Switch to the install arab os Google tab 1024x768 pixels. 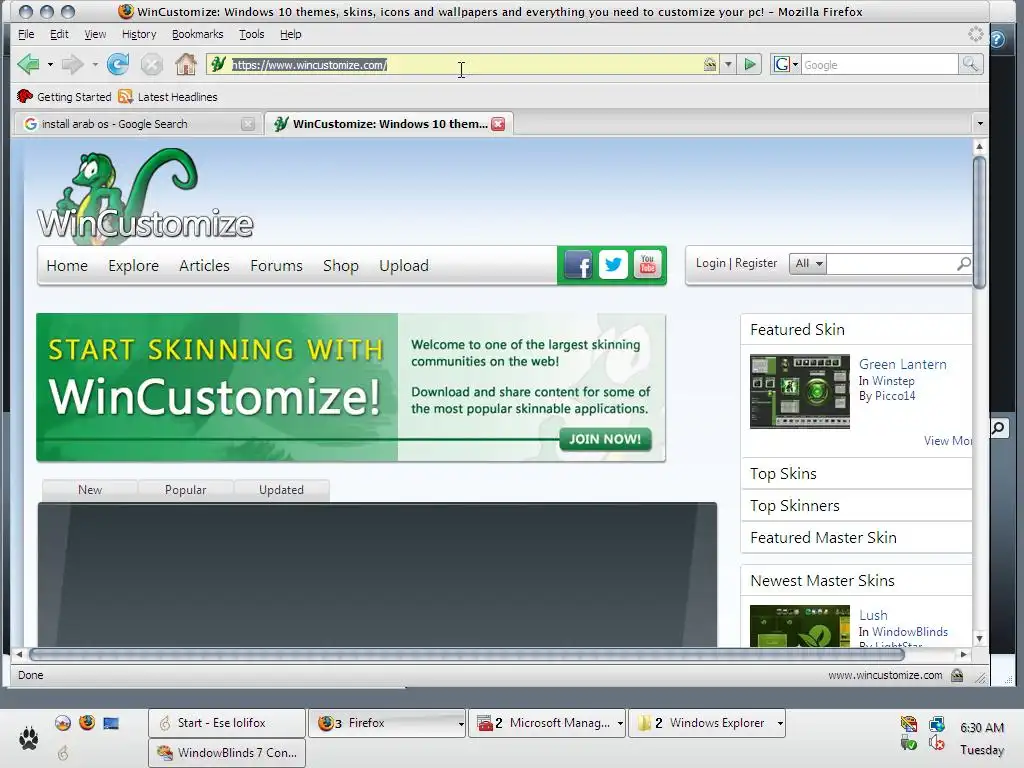(137, 123)
